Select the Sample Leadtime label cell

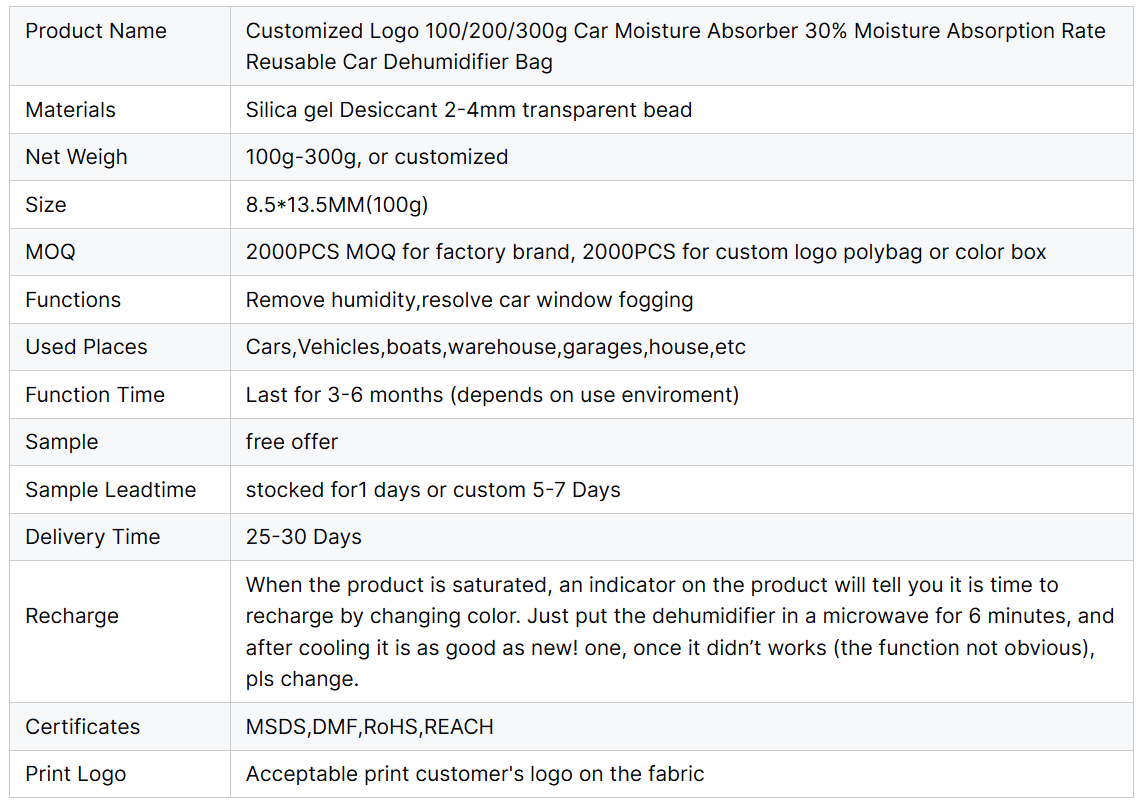pos(110,490)
